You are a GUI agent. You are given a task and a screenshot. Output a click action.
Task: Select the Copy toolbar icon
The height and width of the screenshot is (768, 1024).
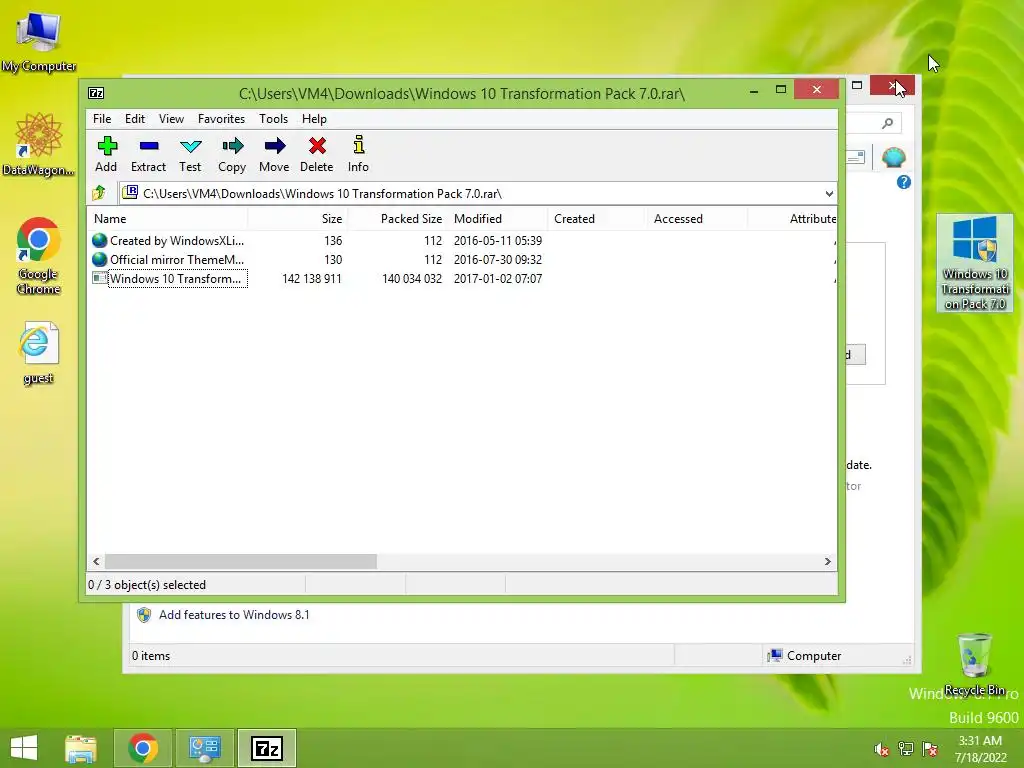[232, 154]
